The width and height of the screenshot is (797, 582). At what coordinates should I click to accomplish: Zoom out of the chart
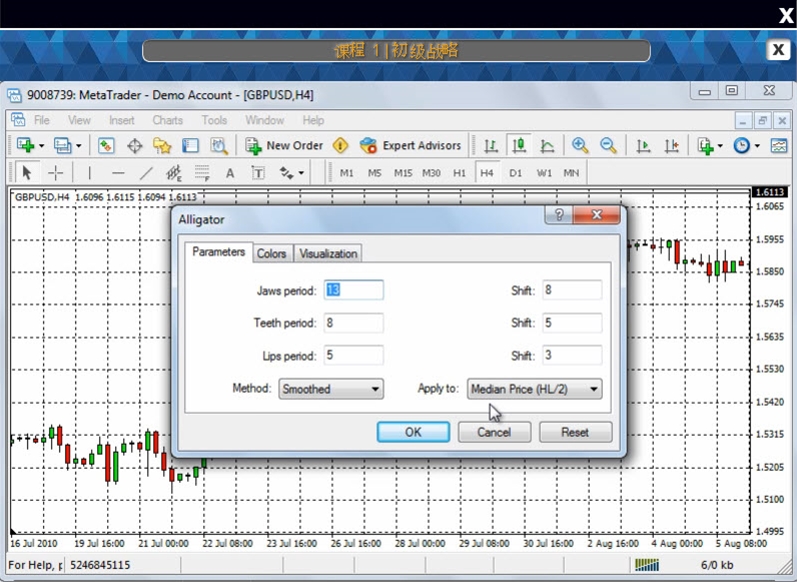608,146
